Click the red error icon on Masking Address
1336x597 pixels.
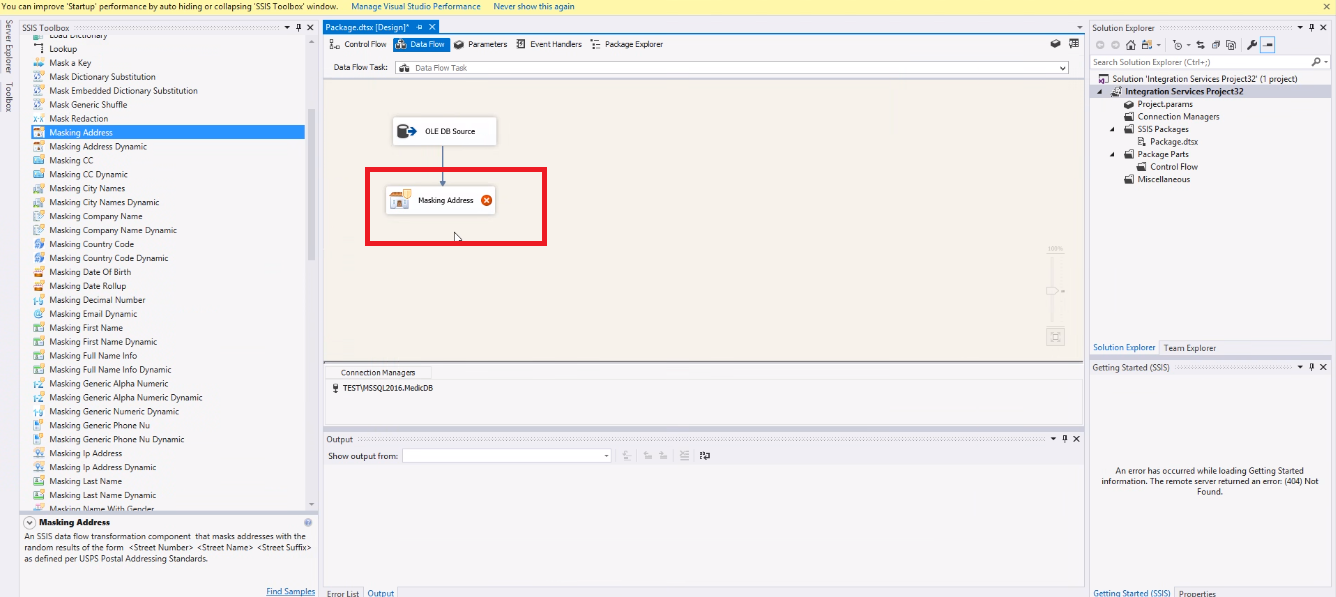click(x=486, y=200)
